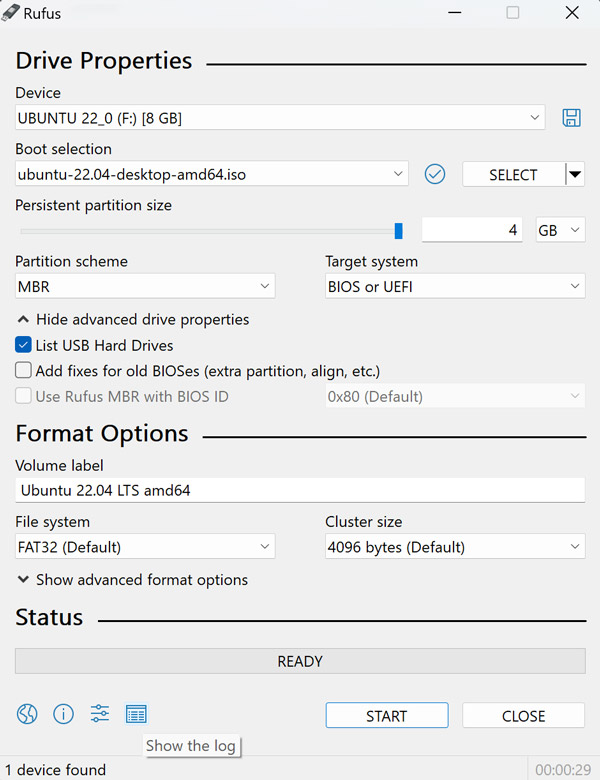Click the save drive image disk icon
This screenshot has width=600, height=780.
click(x=571, y=118)
